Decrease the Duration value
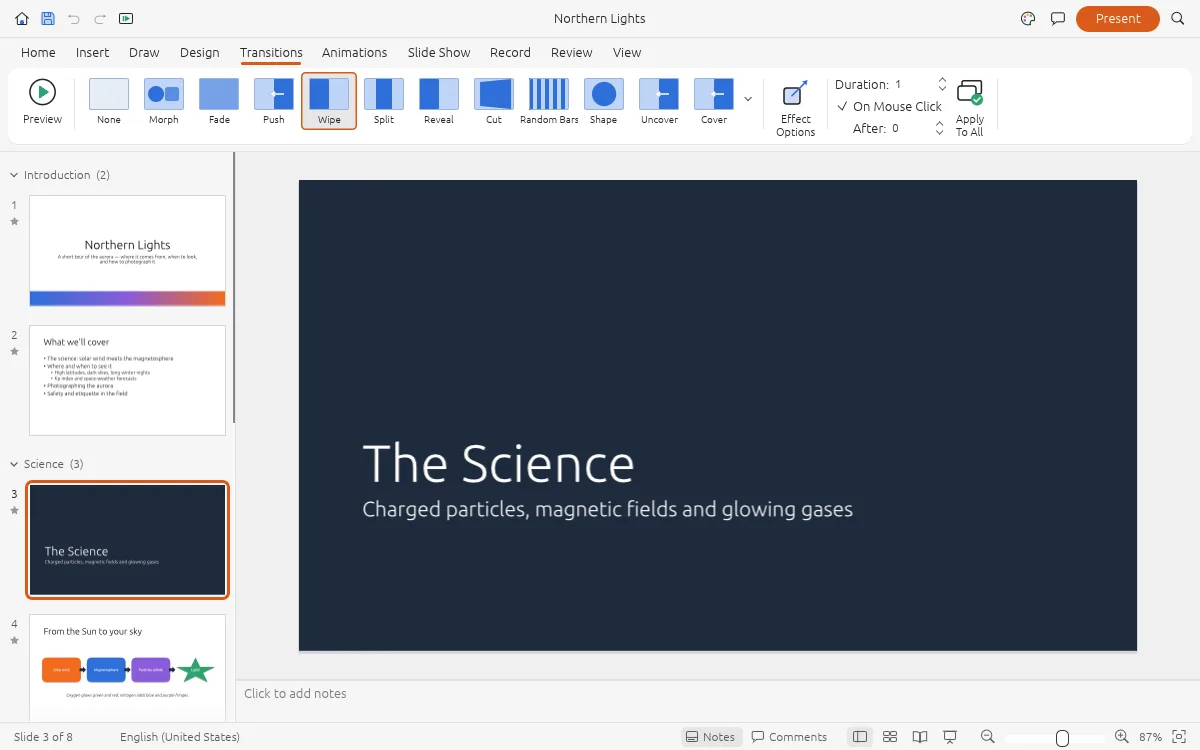1200x750 pixels. tap(942, 89)
